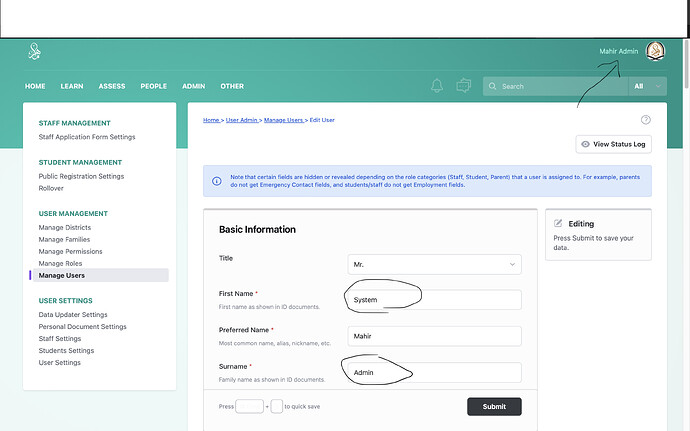Image resolution: width=690 pixels, height=431 pixels.
Task: Click the First Name input field
Action: (x=435, y=300)
